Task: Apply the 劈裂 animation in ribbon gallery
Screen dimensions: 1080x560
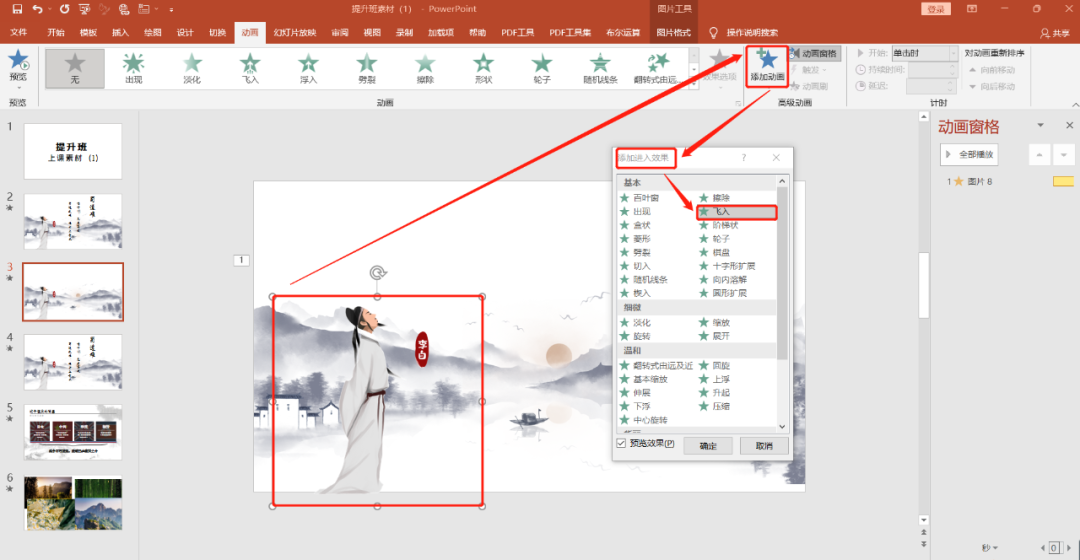Action: coord(366,68)
